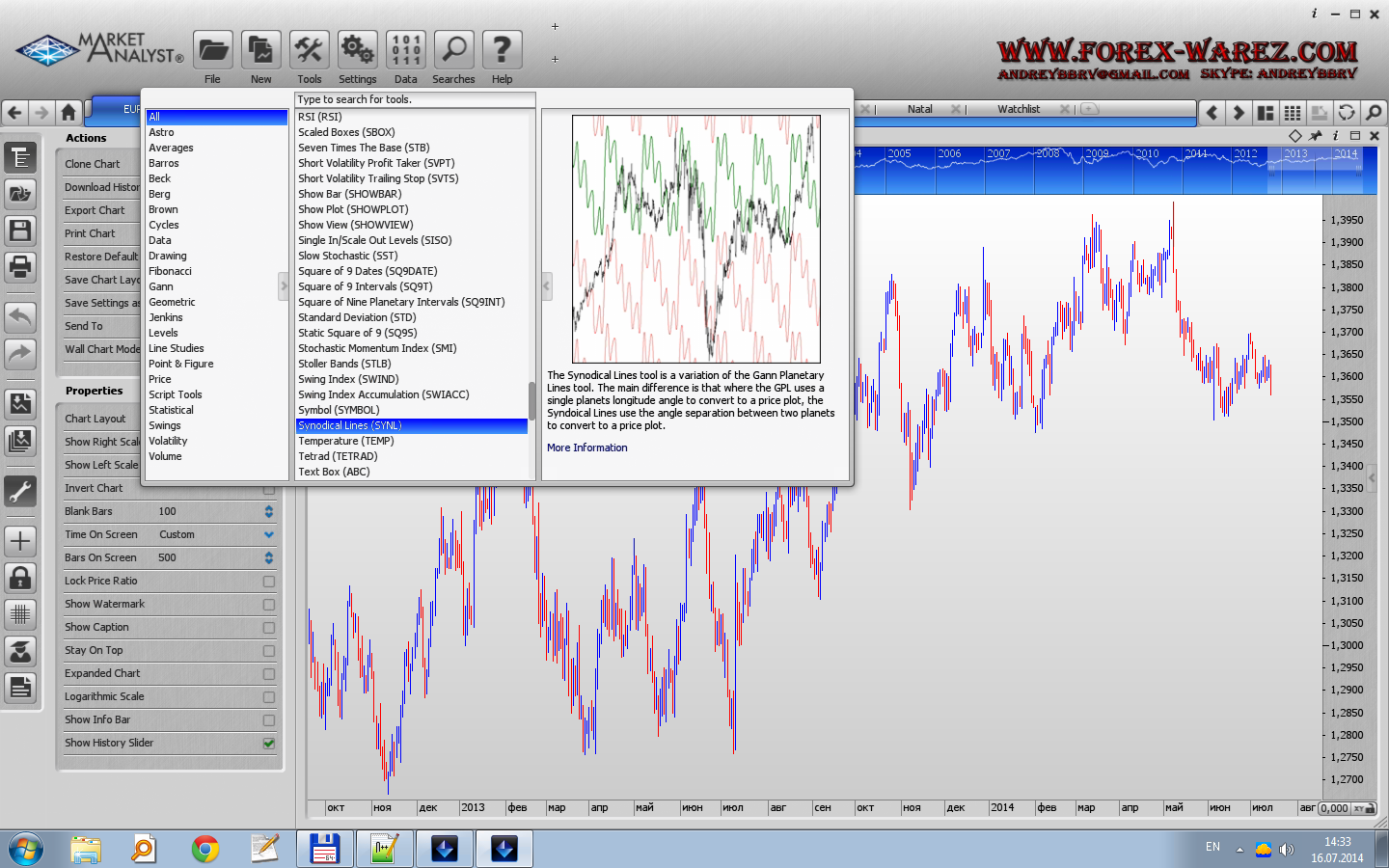Image resolution: width=1389 pixels, height=868 pixels.
Task: Click the Home icon in navigation bar
Action: [x=68, y=112]
